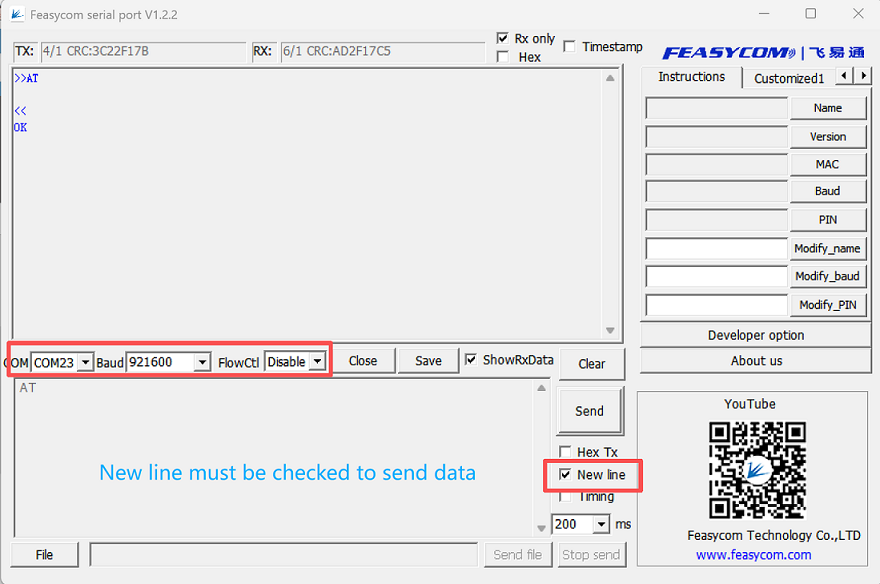Enable the Hex display checkbox
This screenshot has height=584, width=880.
click(x=503, y=57)
